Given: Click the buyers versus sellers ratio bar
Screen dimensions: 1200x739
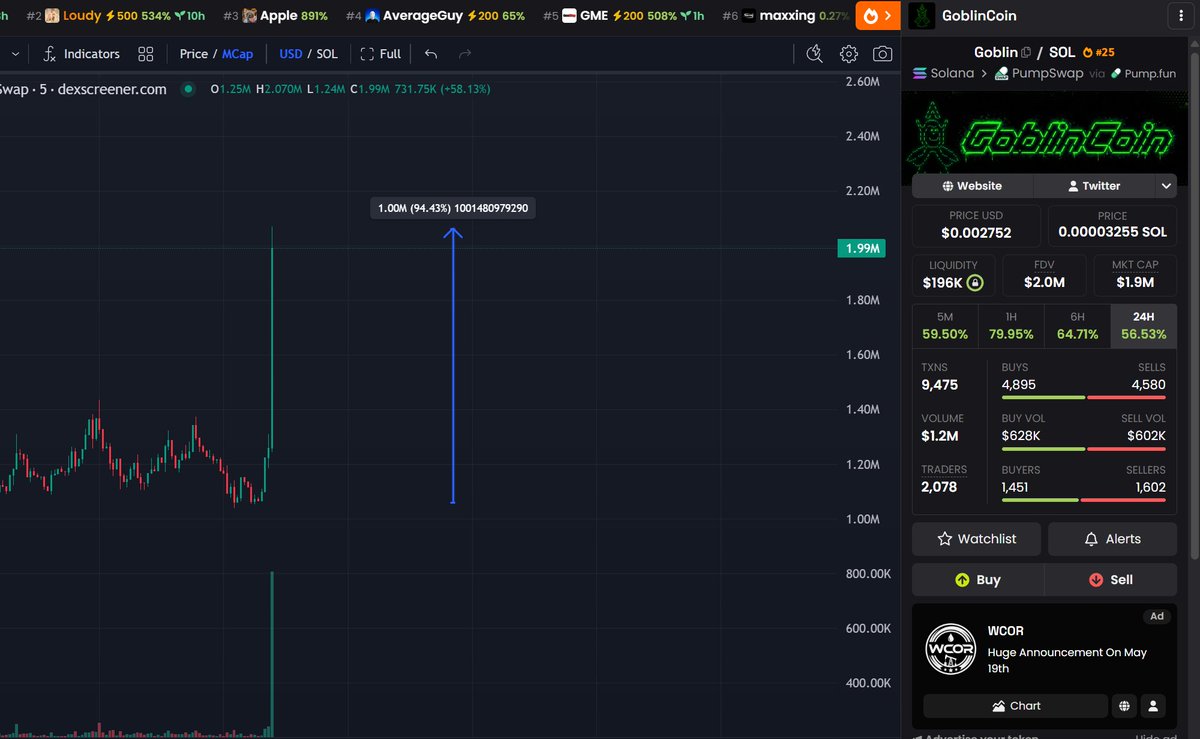Looking at the screenshot, I should click(x=1083, y=500).
